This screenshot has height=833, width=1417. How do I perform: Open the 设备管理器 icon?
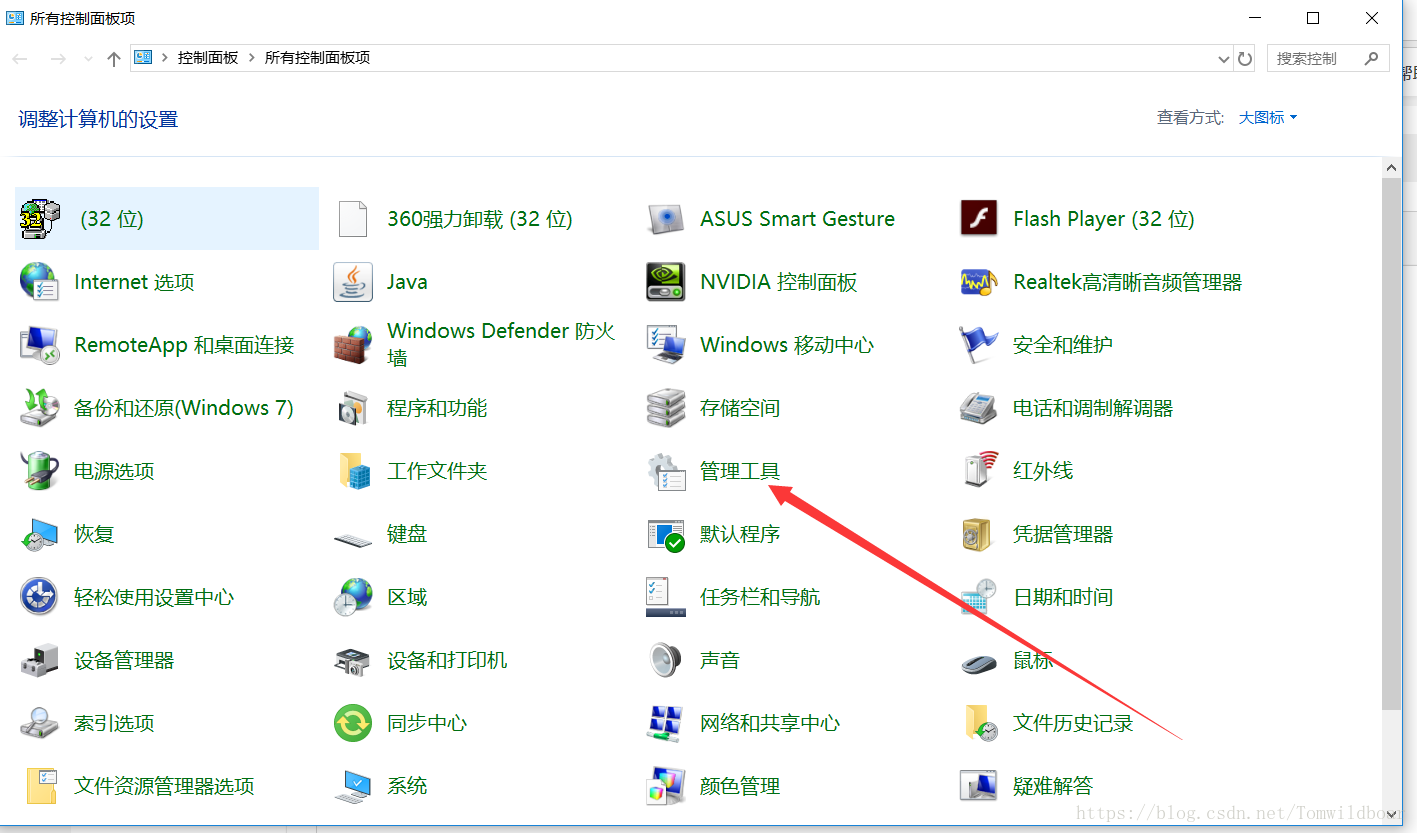(40, 660)
